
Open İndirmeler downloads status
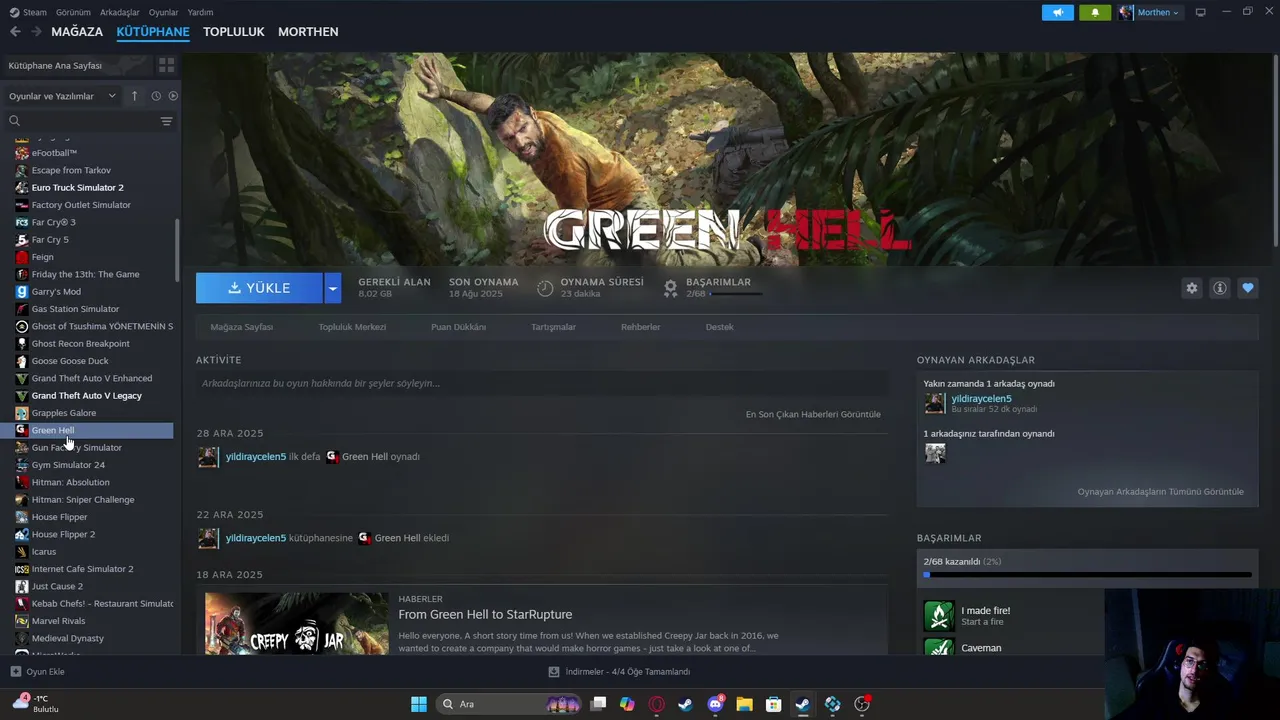619,672
